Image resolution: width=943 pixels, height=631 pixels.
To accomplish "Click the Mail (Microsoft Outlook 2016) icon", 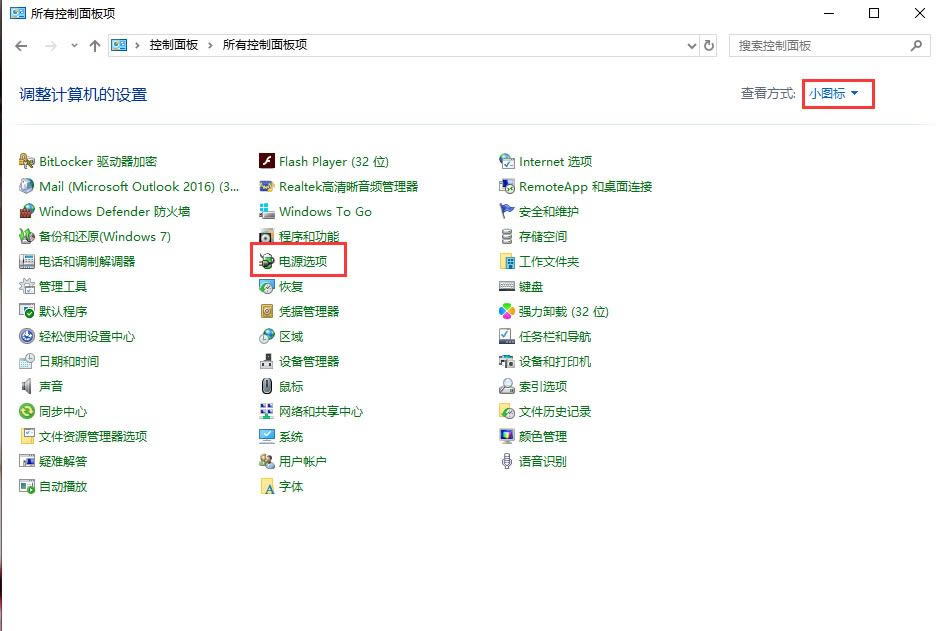I will pyautogui.click(x=26, y=186).
